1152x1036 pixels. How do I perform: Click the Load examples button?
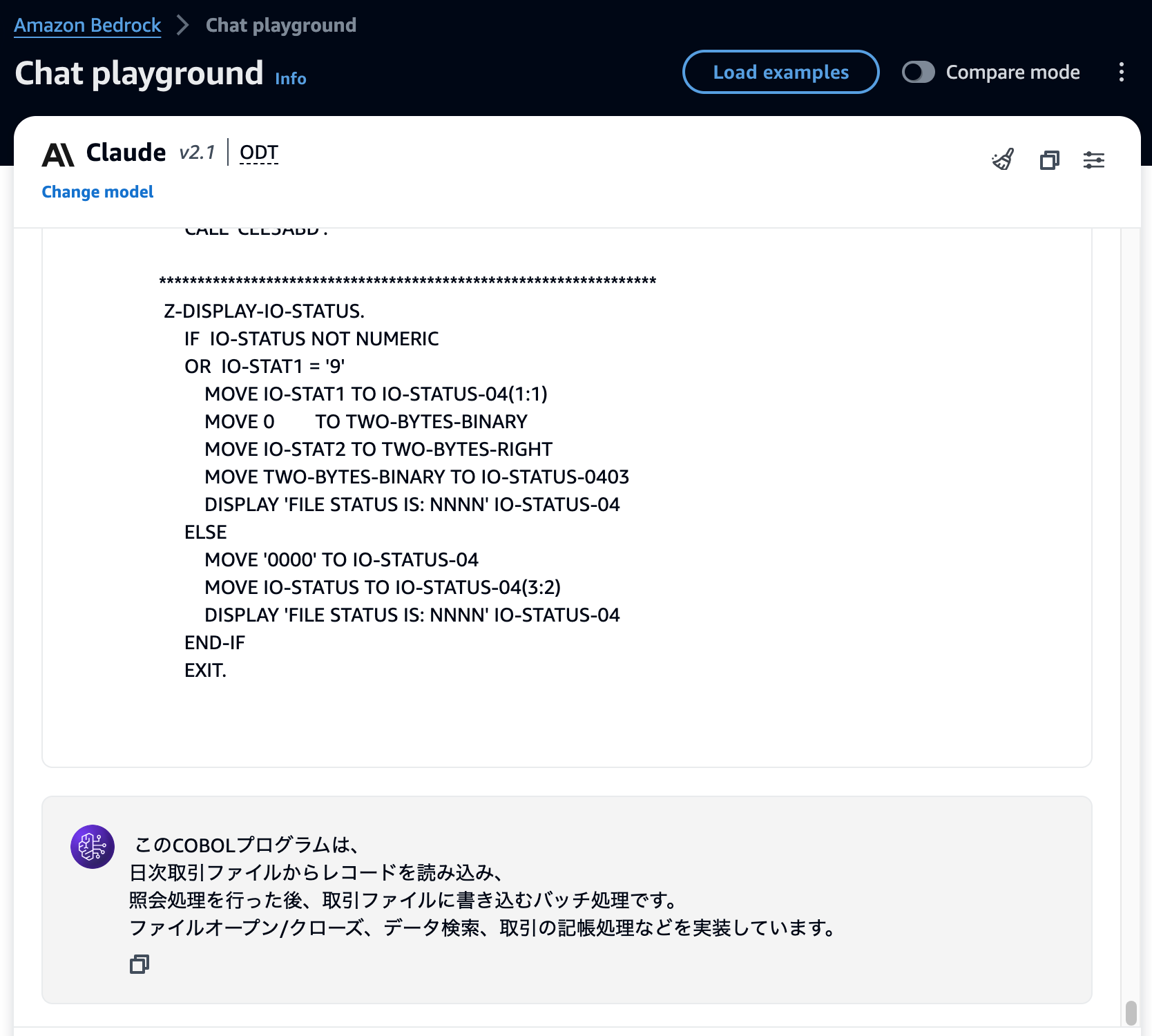pos(781,72)
